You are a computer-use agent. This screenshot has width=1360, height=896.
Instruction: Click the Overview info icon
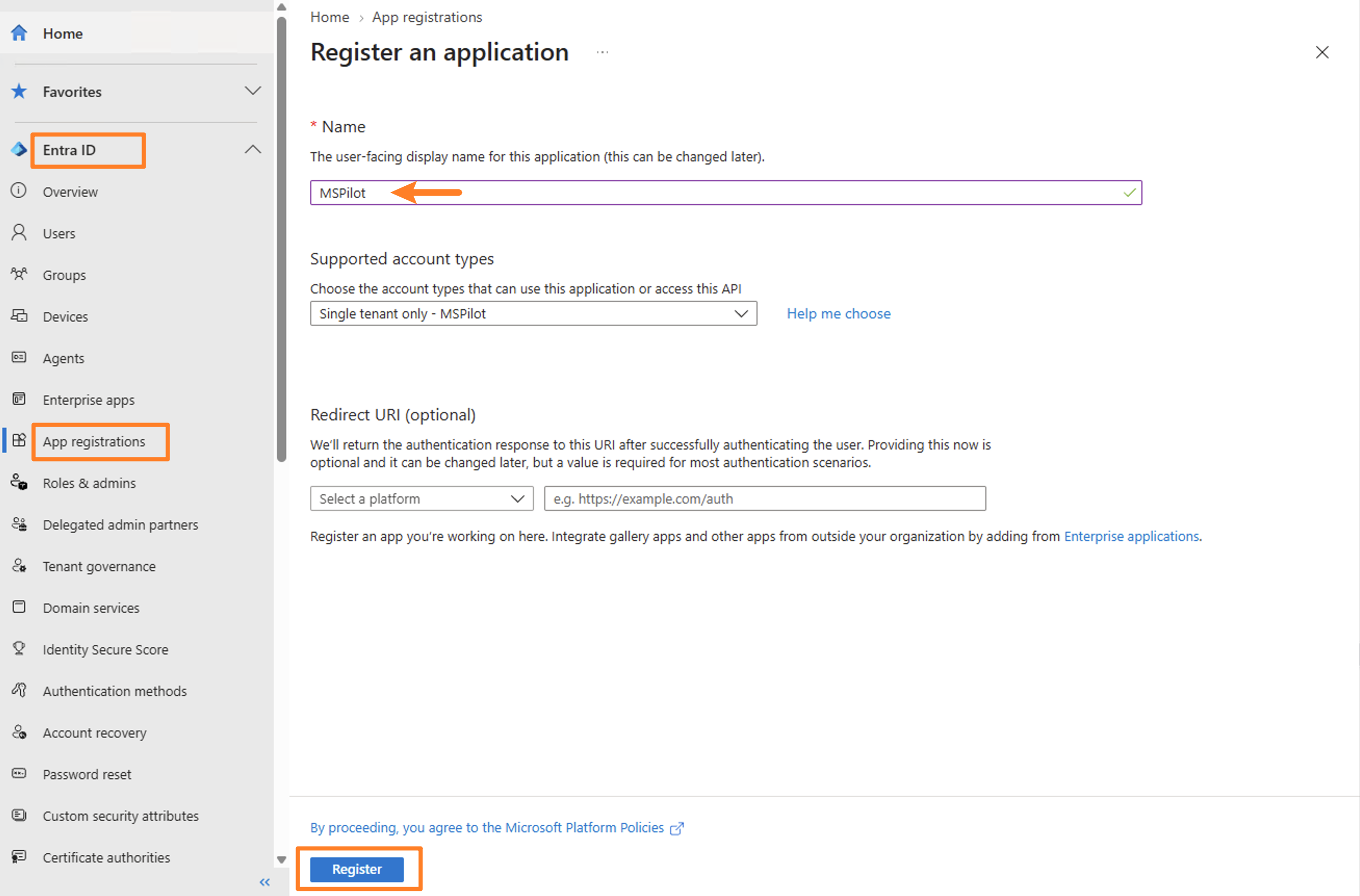(x=19, y=191)
